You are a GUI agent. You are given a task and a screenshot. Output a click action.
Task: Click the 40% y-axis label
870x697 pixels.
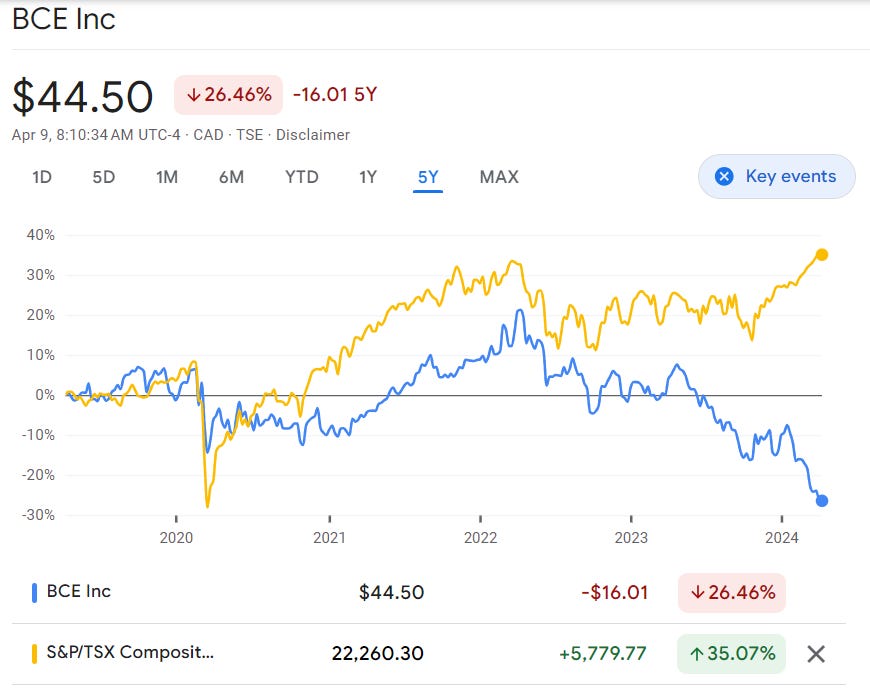pos(41,235)
